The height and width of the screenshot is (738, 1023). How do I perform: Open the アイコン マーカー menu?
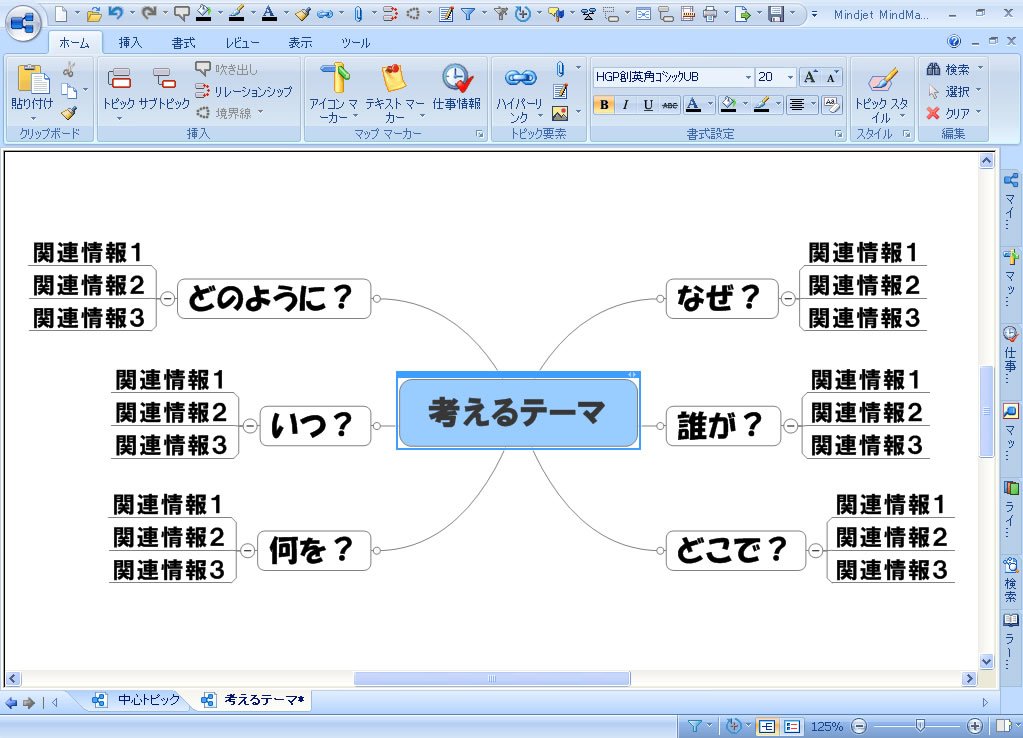[x=333, y=93]
